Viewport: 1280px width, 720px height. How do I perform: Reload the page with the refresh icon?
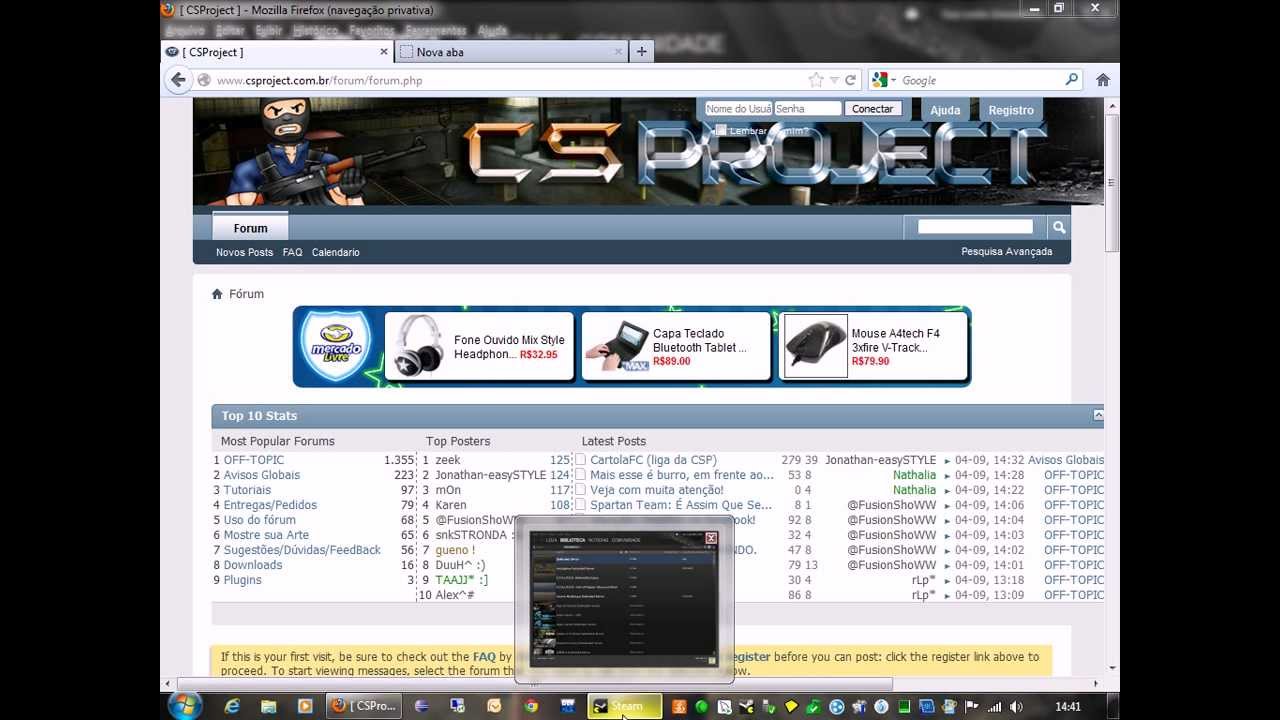pyautogui.click(x=851, y=80)
